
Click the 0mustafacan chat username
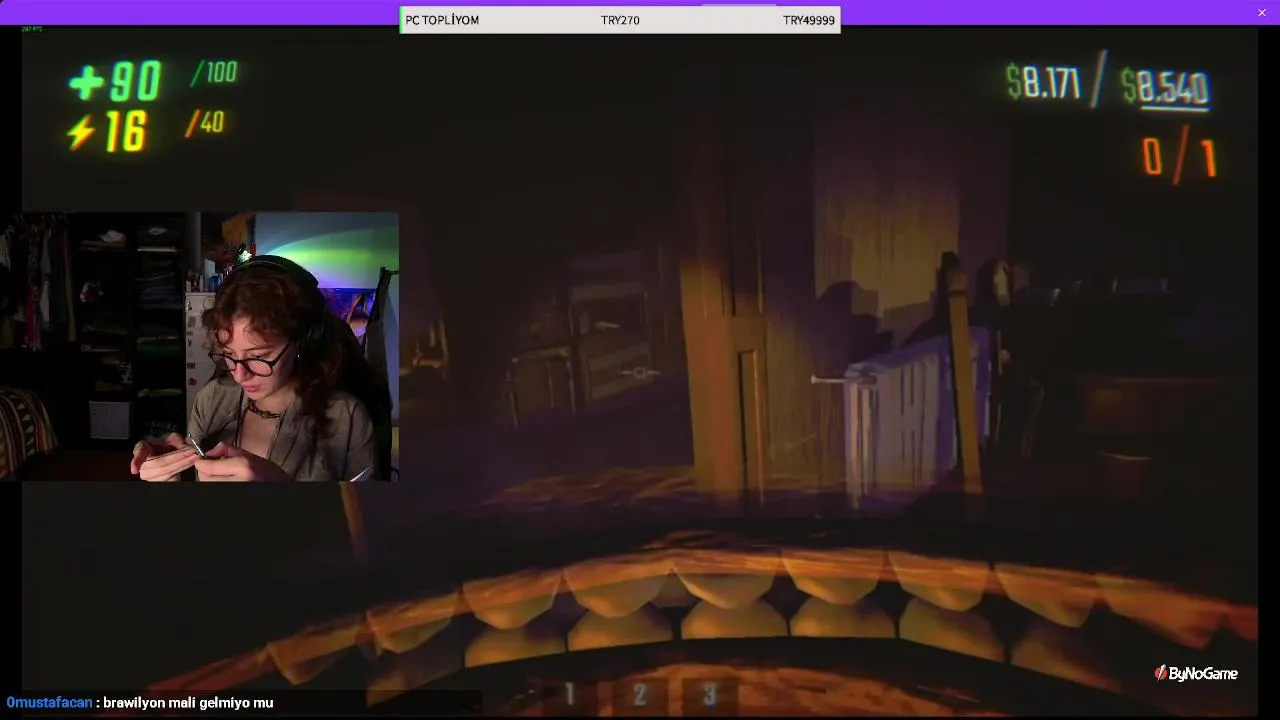click(x=49, y=703)
